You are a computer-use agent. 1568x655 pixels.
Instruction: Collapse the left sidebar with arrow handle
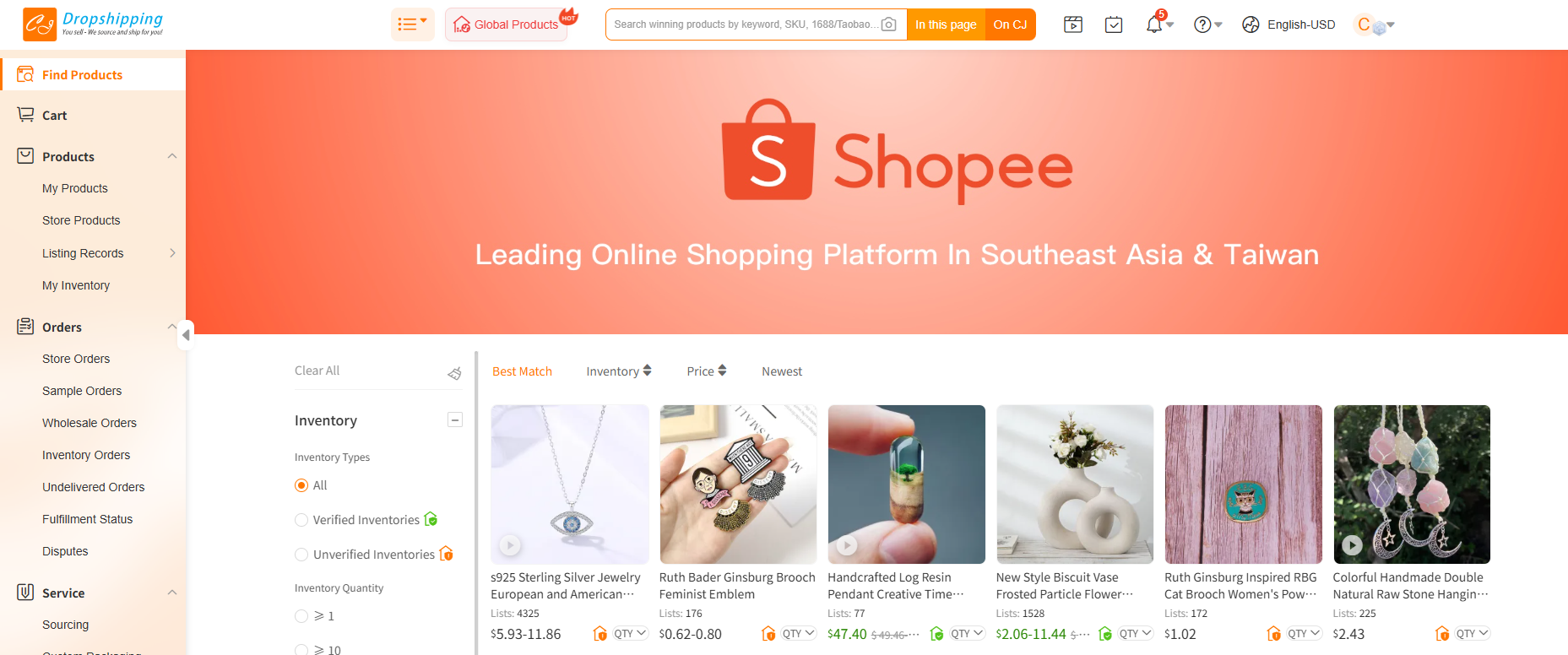[x=186, y=335]
